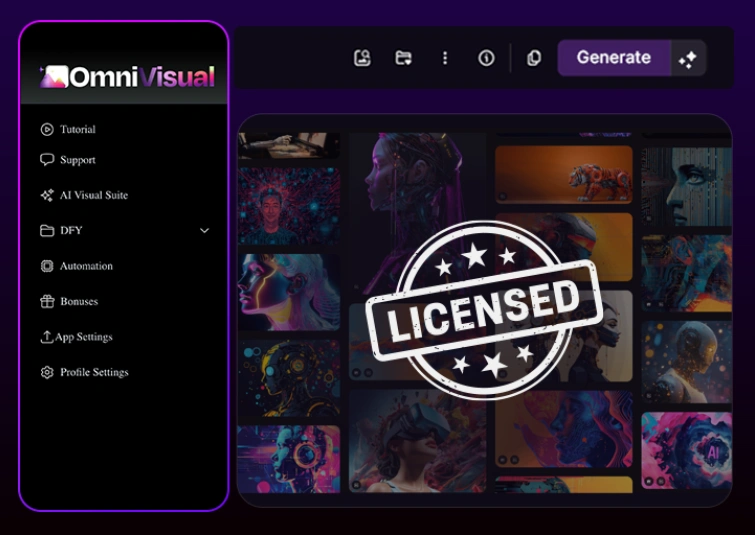Open the Bonuses gift icon
755x535 pixels.
[x=47, y=301]
